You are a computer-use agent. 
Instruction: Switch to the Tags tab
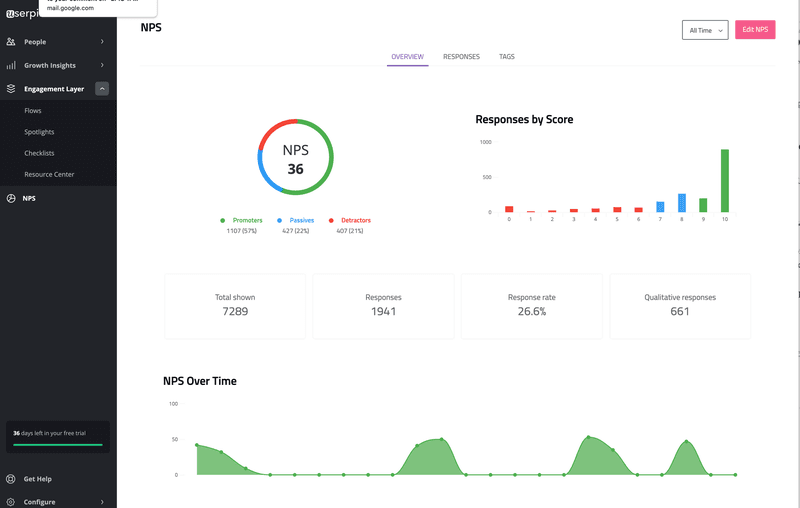[x=506, y=57]
